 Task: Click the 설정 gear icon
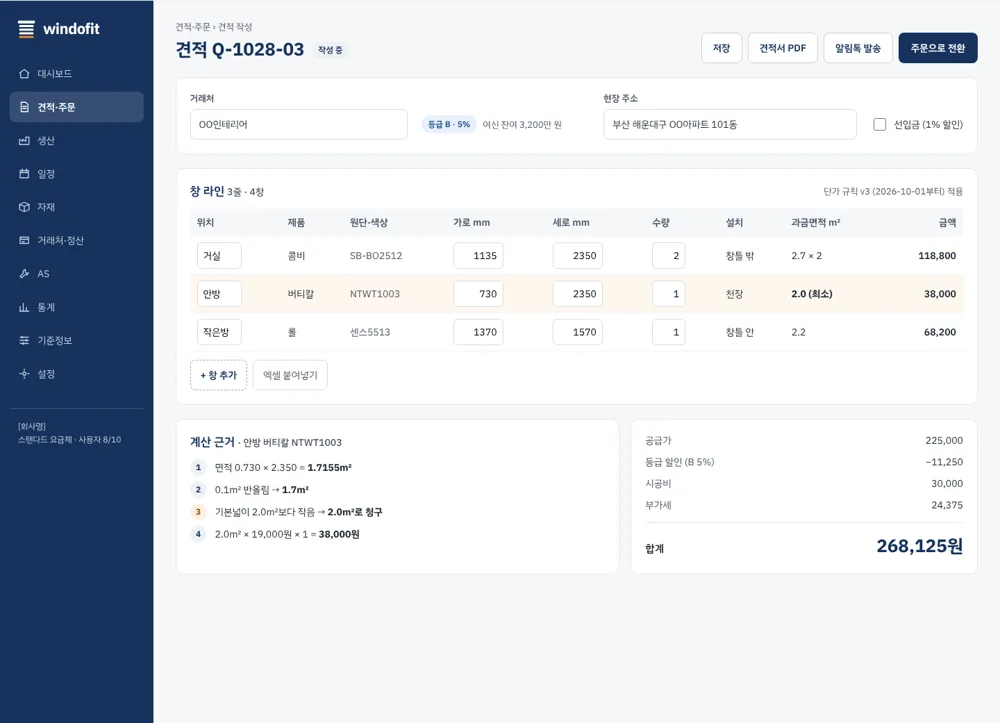point(24,374)
